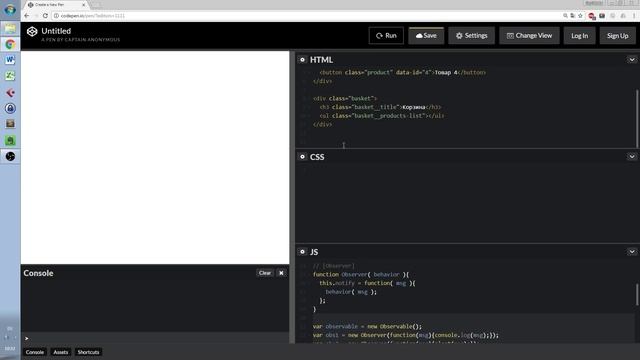640x360 pixels.
Task: Click the translate icon in address bar
Action: coord(573,16)
